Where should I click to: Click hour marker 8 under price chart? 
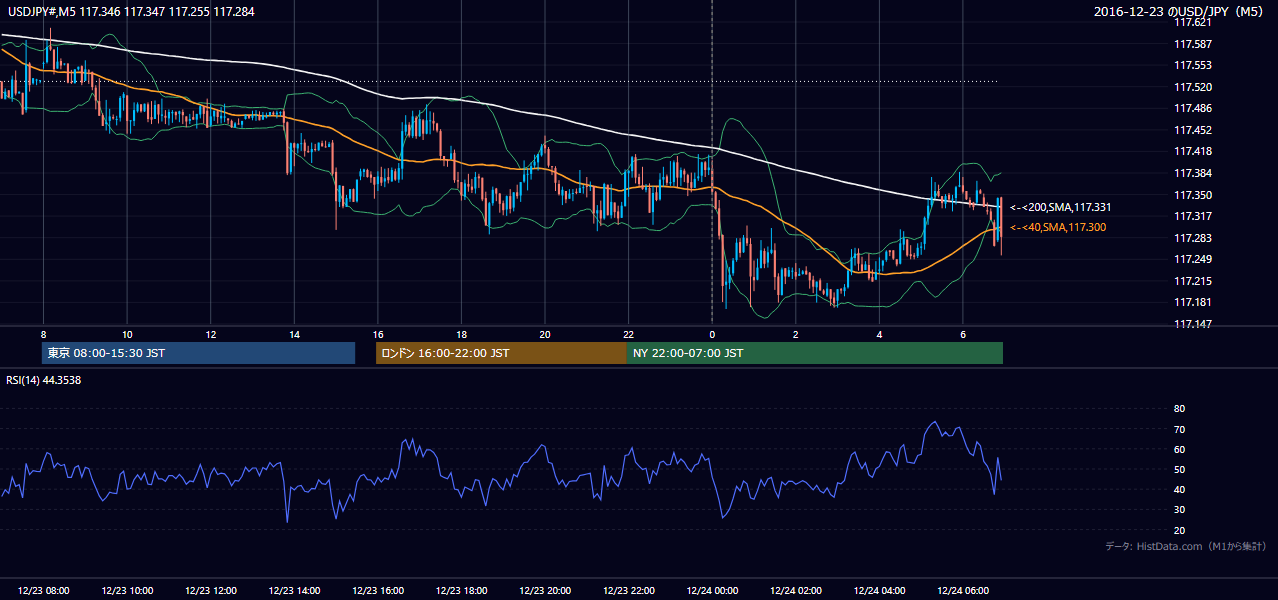(x=44, y=334)
